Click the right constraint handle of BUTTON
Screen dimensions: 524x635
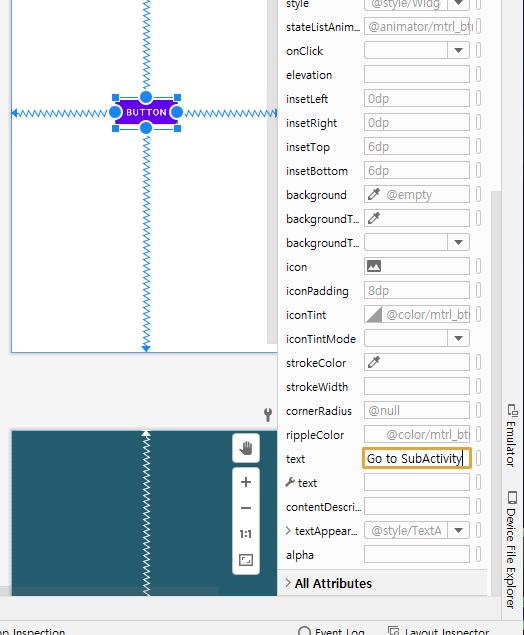[x=177, y=113]
